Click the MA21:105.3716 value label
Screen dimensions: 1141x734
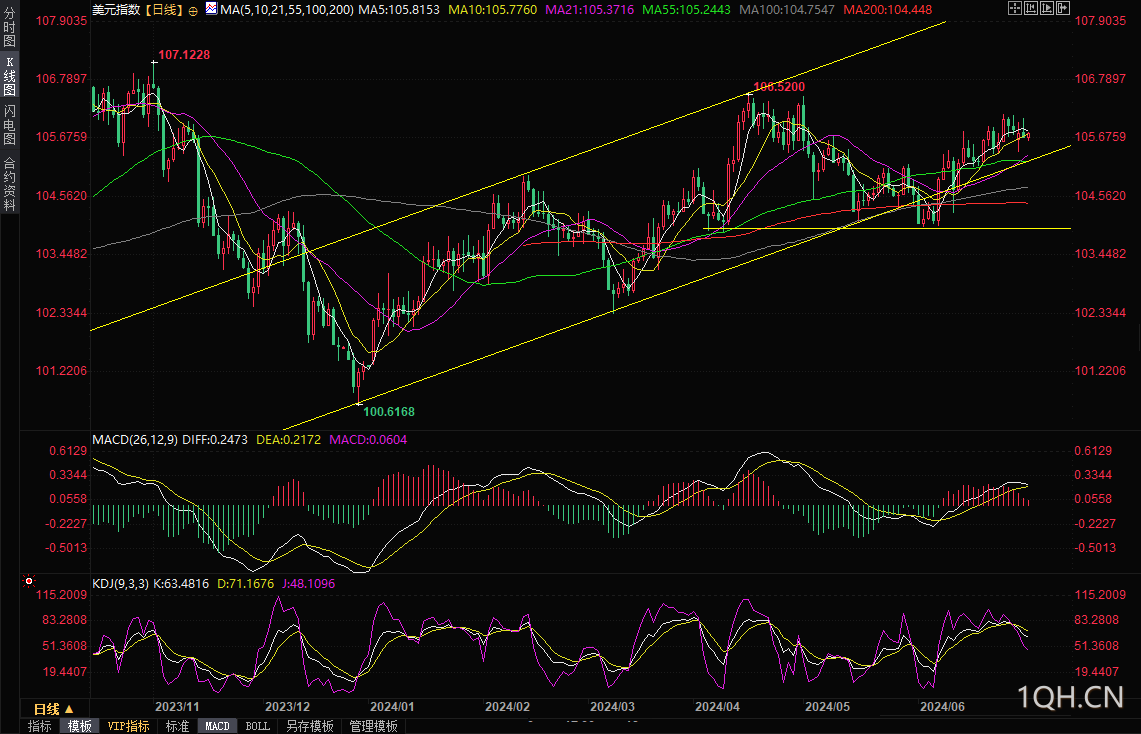click(x=589, y=9)
